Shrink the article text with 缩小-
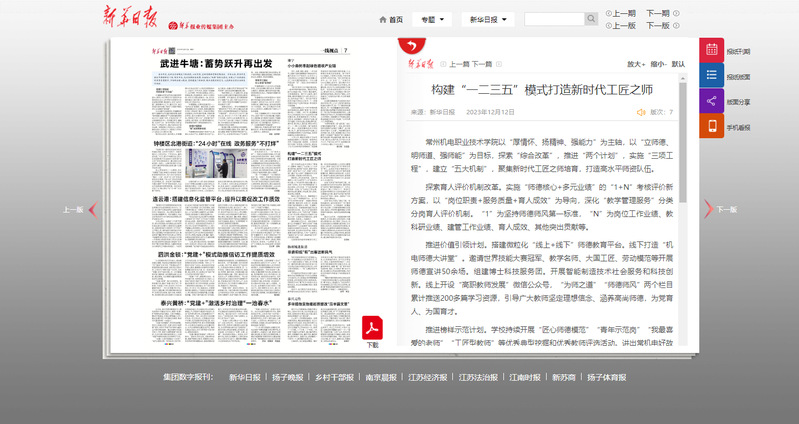Image resolution: width=799 pixels, height=424 pixels. click(658, 64)
